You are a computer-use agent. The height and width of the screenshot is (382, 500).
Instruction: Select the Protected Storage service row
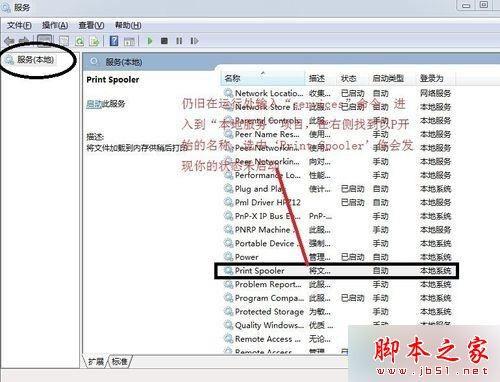pyautogui.click(x=338, y=312)
